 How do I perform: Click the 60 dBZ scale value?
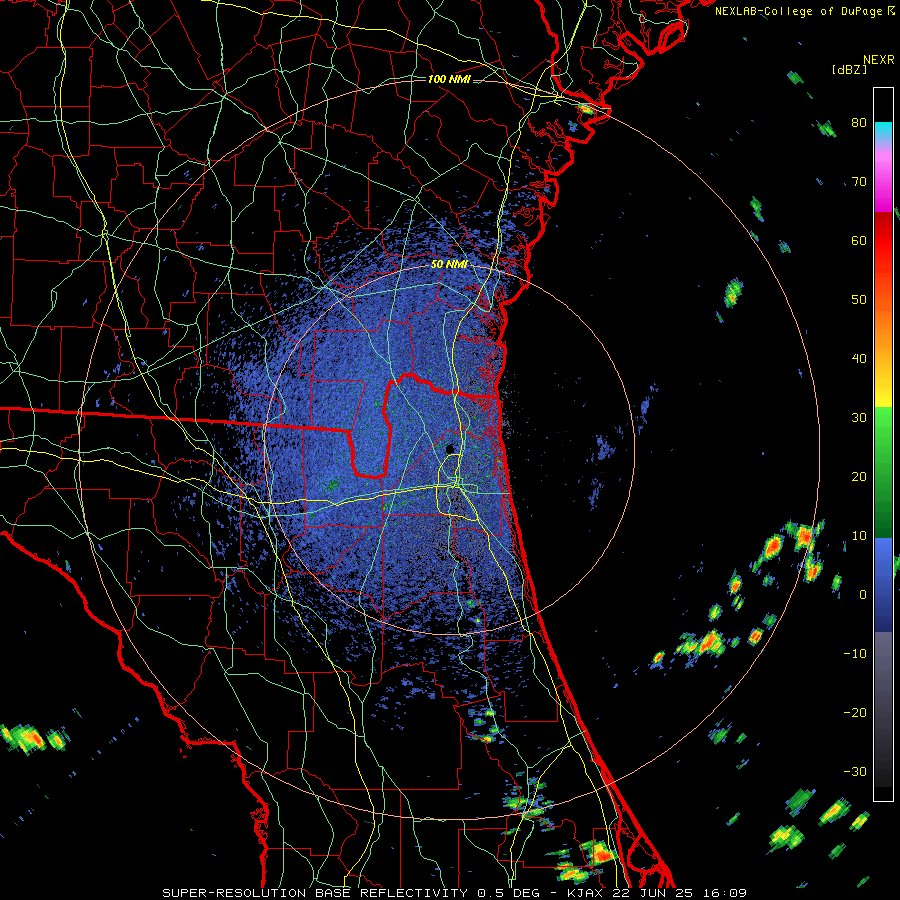pos(859,240)
